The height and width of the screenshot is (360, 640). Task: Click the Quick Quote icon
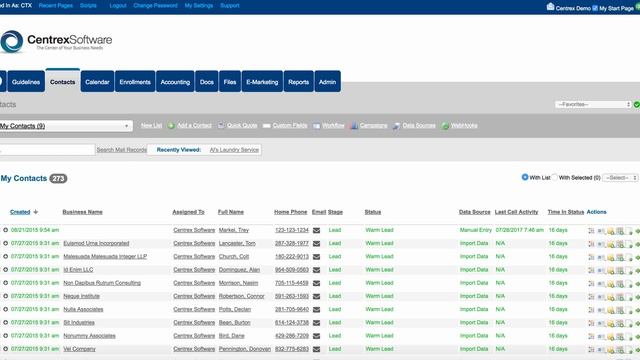coord(221,125)
